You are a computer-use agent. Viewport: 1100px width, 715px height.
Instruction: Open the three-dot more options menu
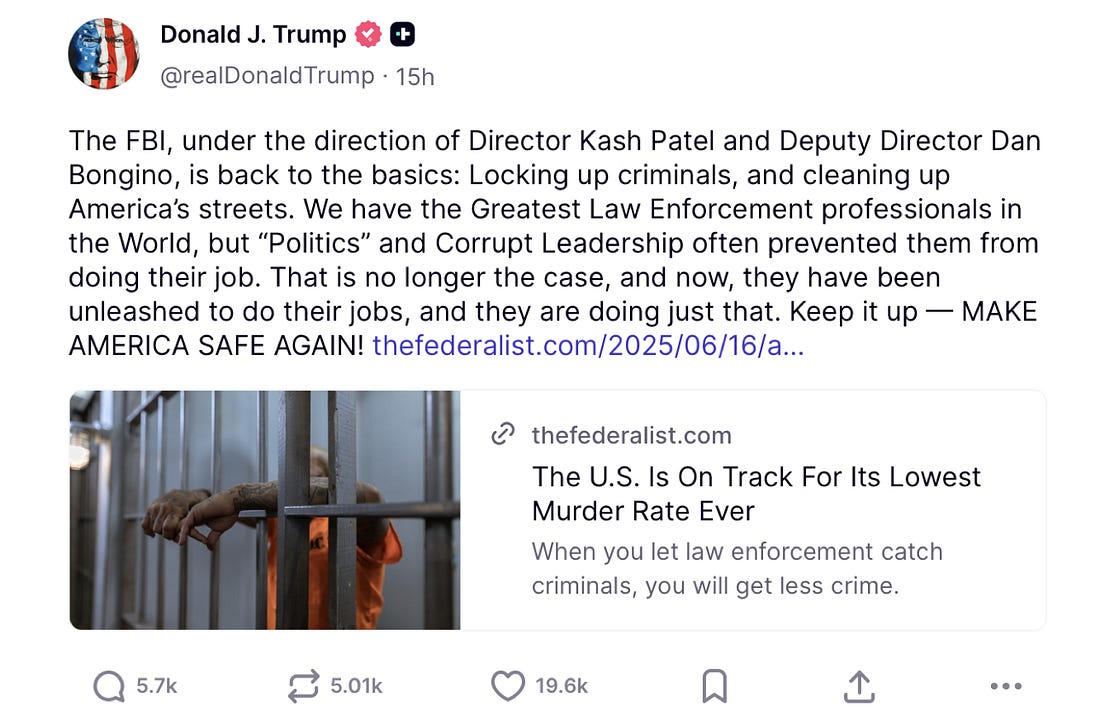(x=1005, y=686)
